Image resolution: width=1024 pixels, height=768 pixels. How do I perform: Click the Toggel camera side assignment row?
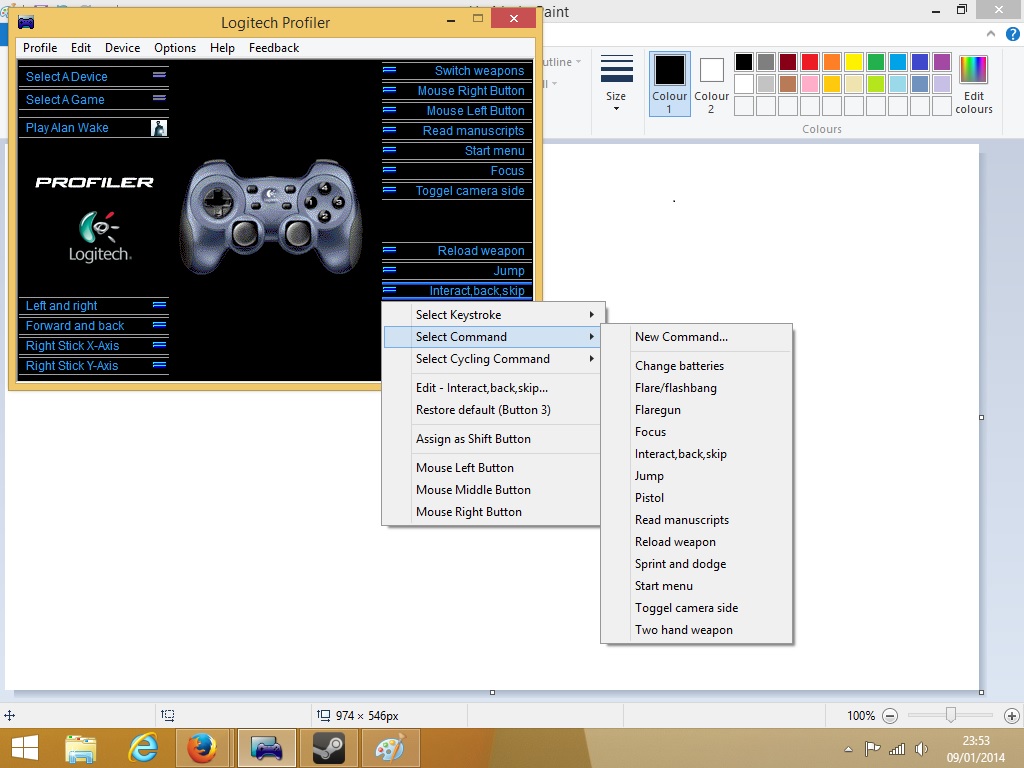pos(456,191)
